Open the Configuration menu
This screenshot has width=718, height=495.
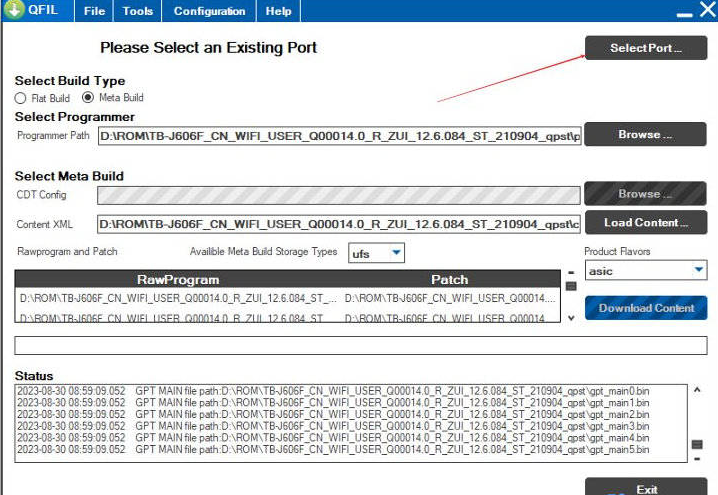(209, 11)
